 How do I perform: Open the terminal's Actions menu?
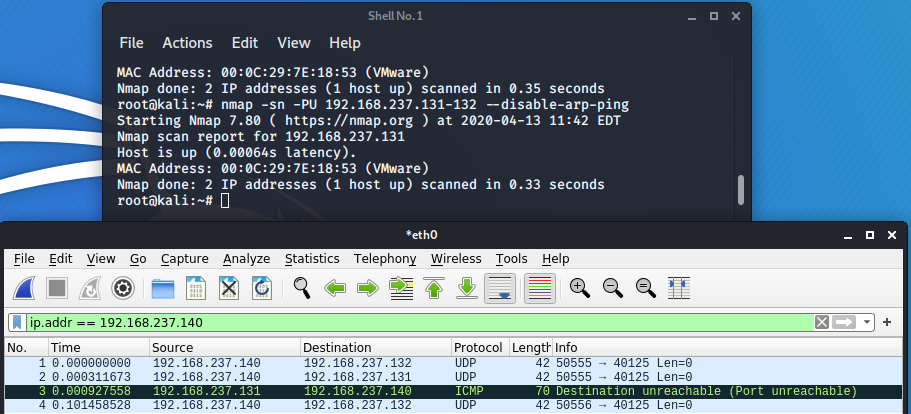point(187,43)
